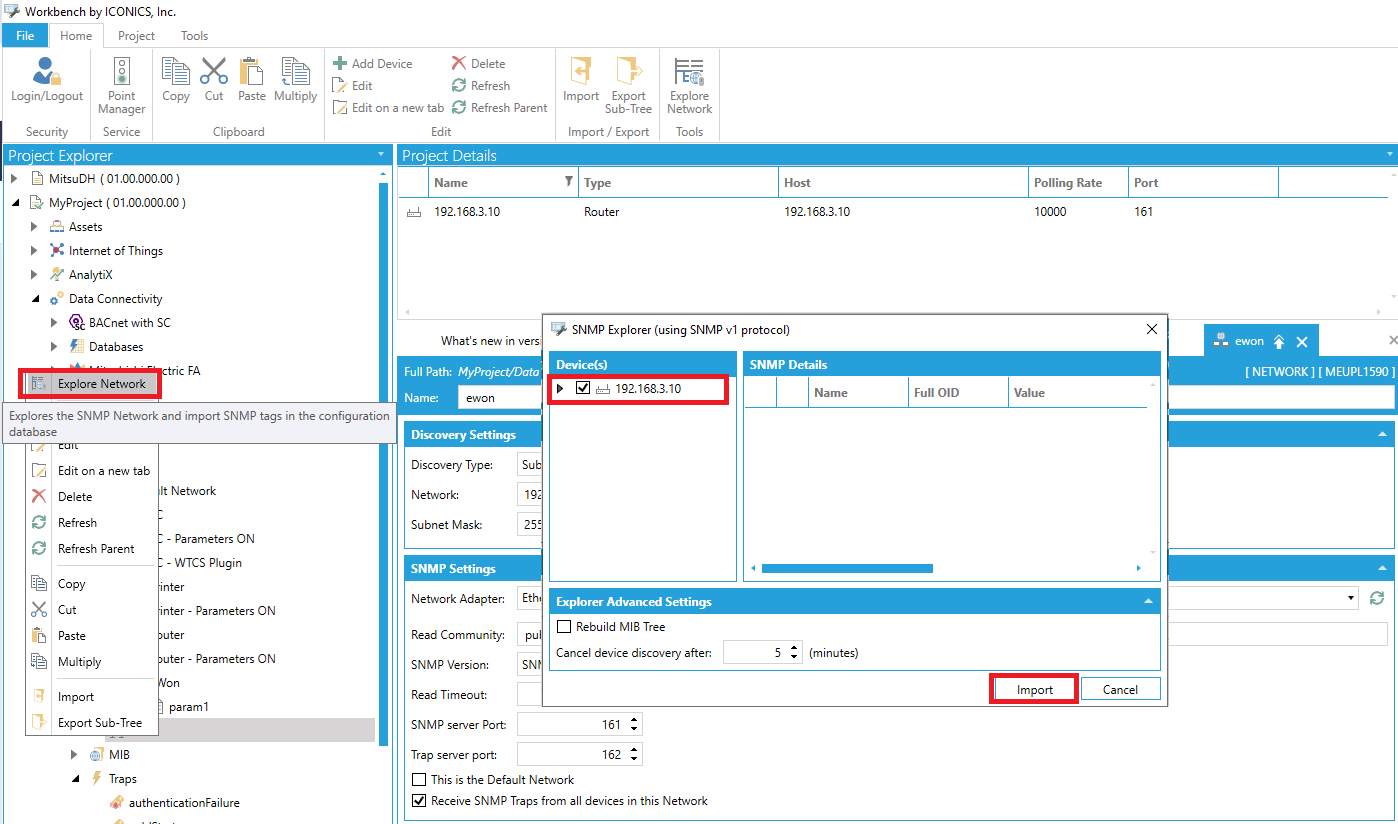Toggle Receive SNMP Traps from all devices

click(419, 801)
